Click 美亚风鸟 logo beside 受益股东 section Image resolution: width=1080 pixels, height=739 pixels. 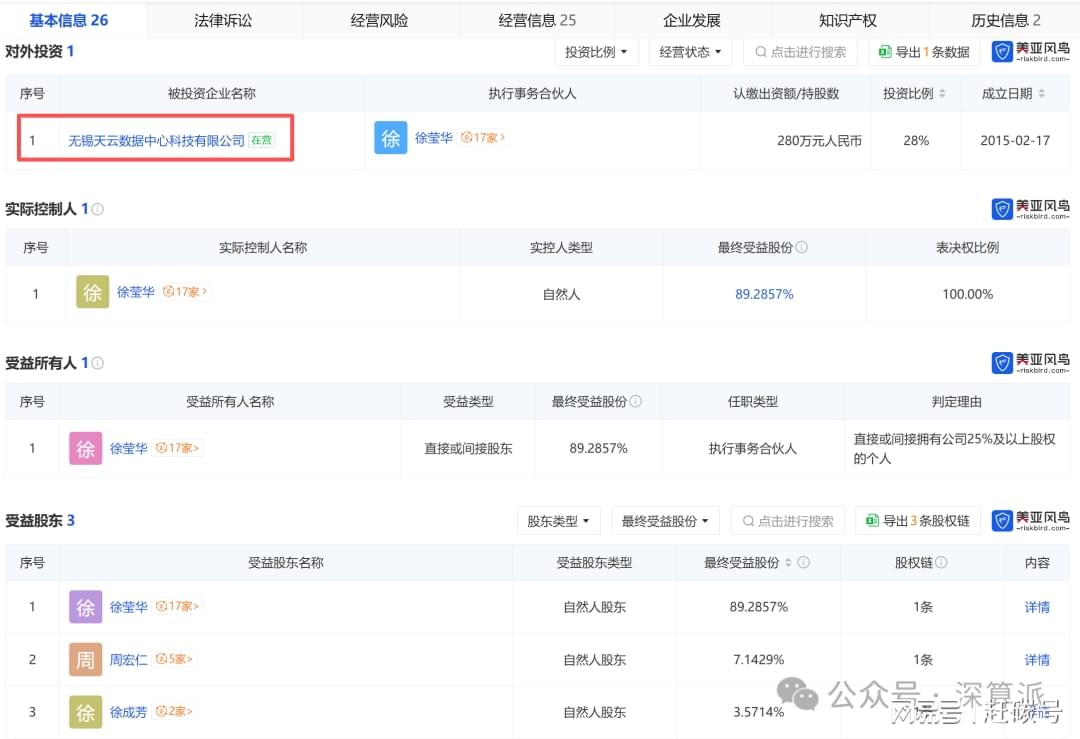1030,521
